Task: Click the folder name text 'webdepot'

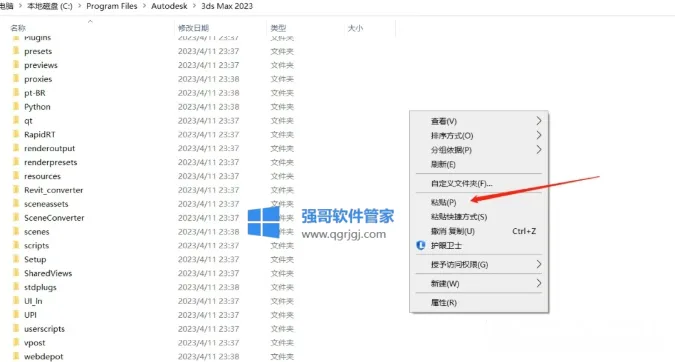Action: coord(43,356)
